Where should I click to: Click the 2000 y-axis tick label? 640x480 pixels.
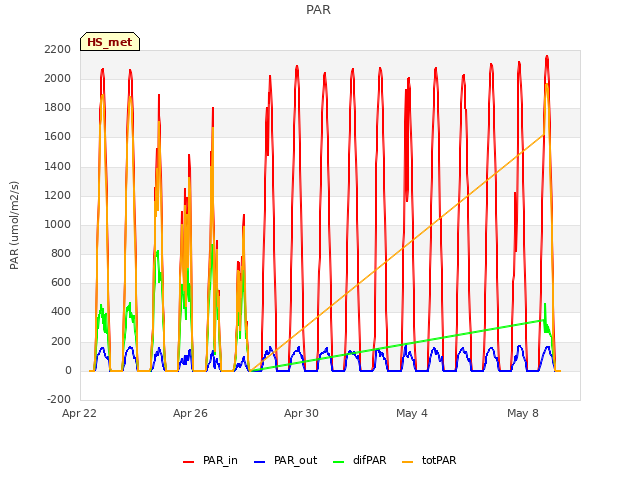58,79
